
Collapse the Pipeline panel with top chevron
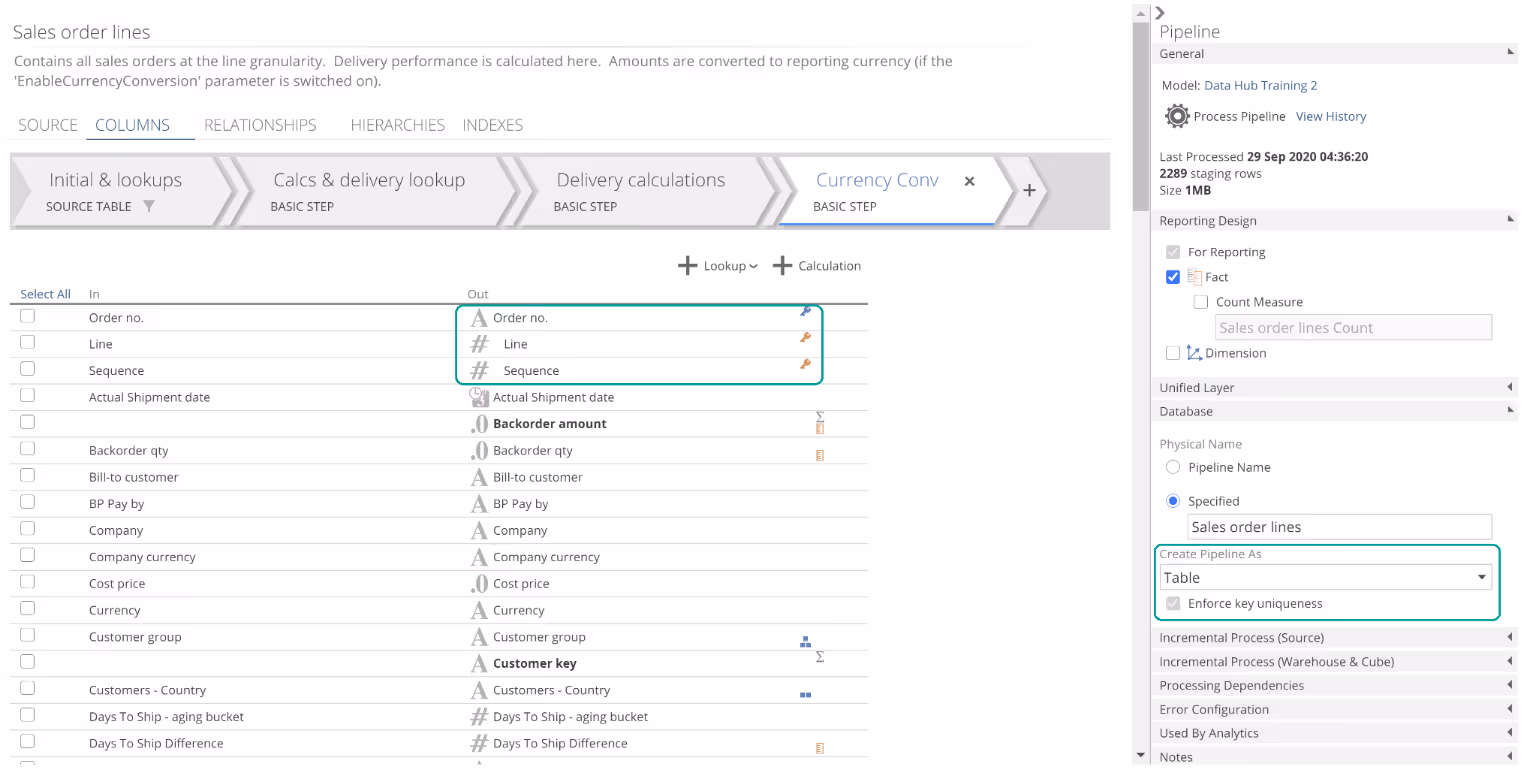coord(1160,12)
